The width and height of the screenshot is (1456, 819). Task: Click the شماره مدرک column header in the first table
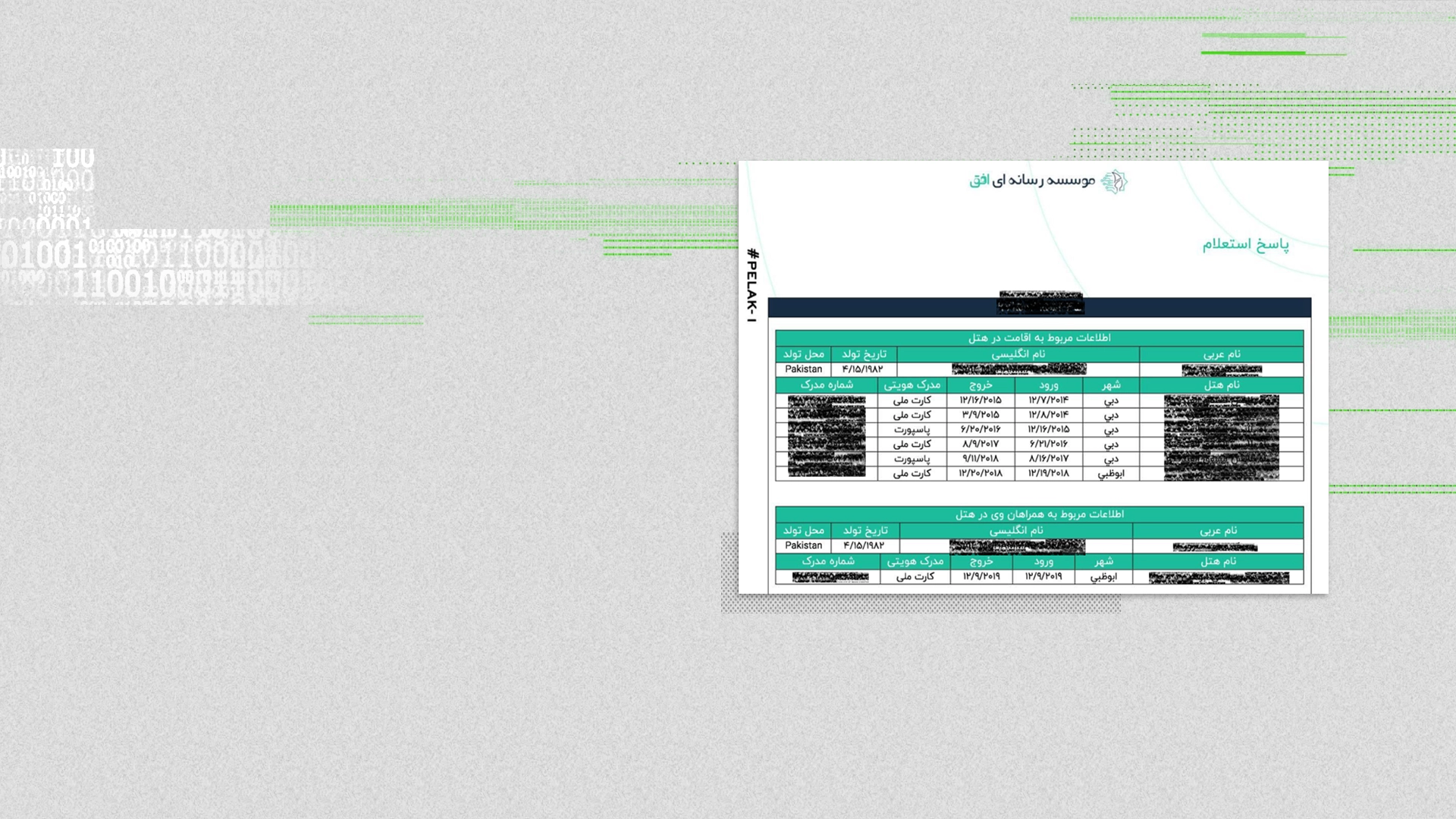tap(826, 385)
